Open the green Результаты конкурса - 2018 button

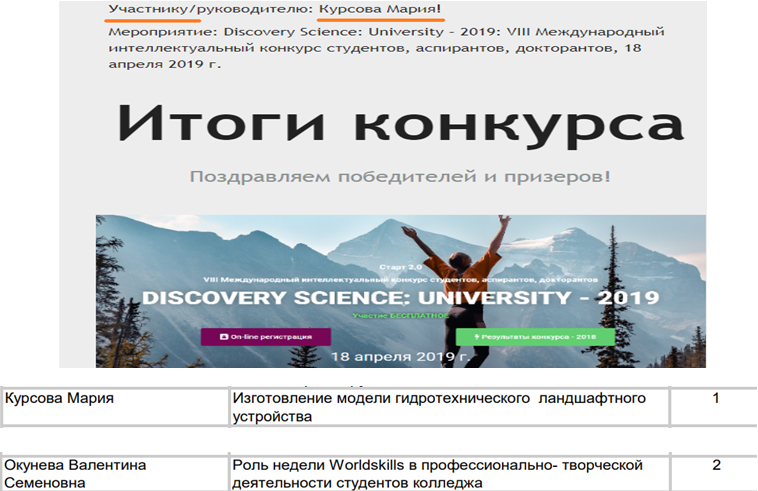tap(535, 337)
